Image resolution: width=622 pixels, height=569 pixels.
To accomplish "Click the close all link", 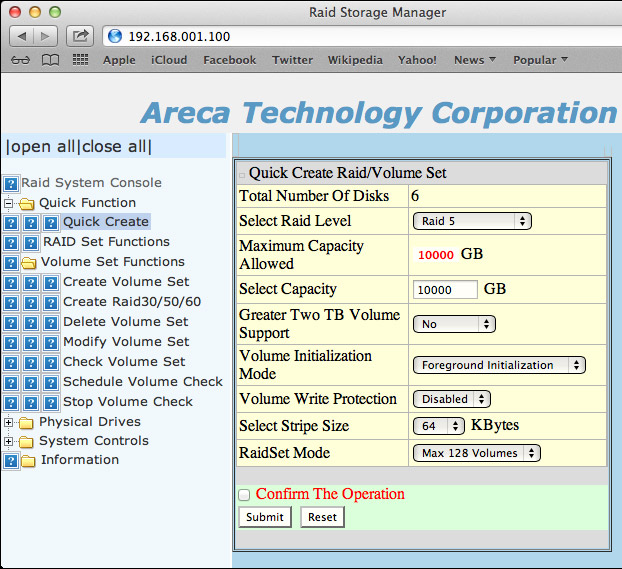I will [115, 147].
